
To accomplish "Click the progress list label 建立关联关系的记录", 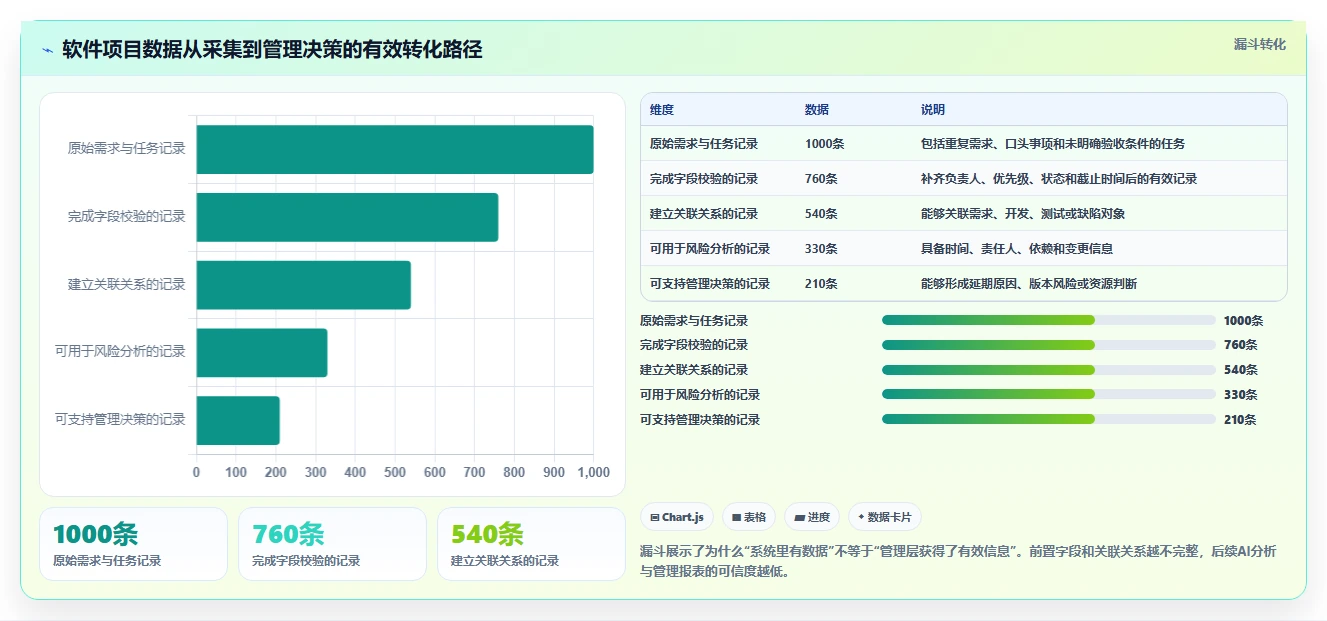I will tap(694, 370).
